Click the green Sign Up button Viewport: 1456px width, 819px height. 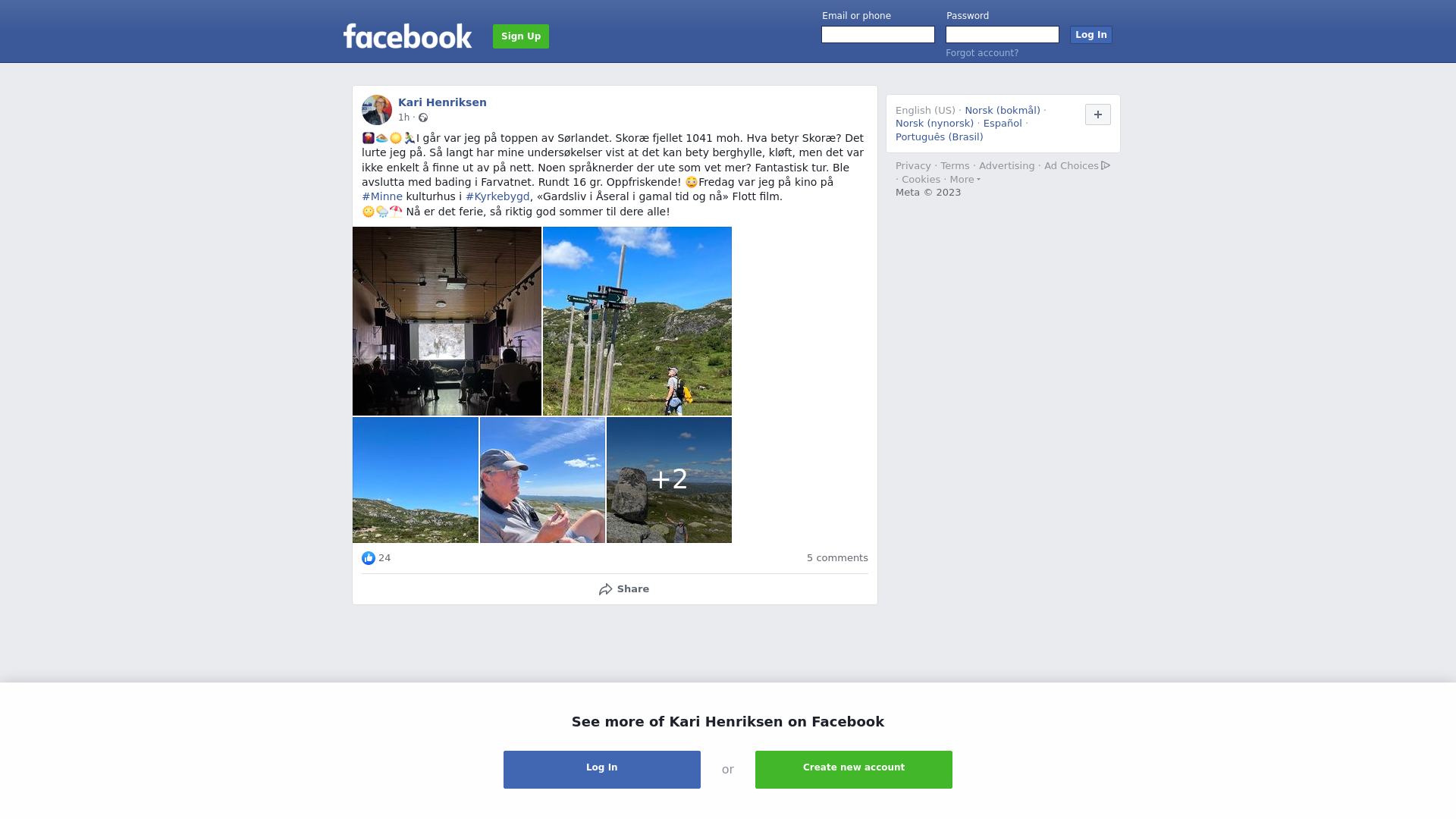pos(521,36)
